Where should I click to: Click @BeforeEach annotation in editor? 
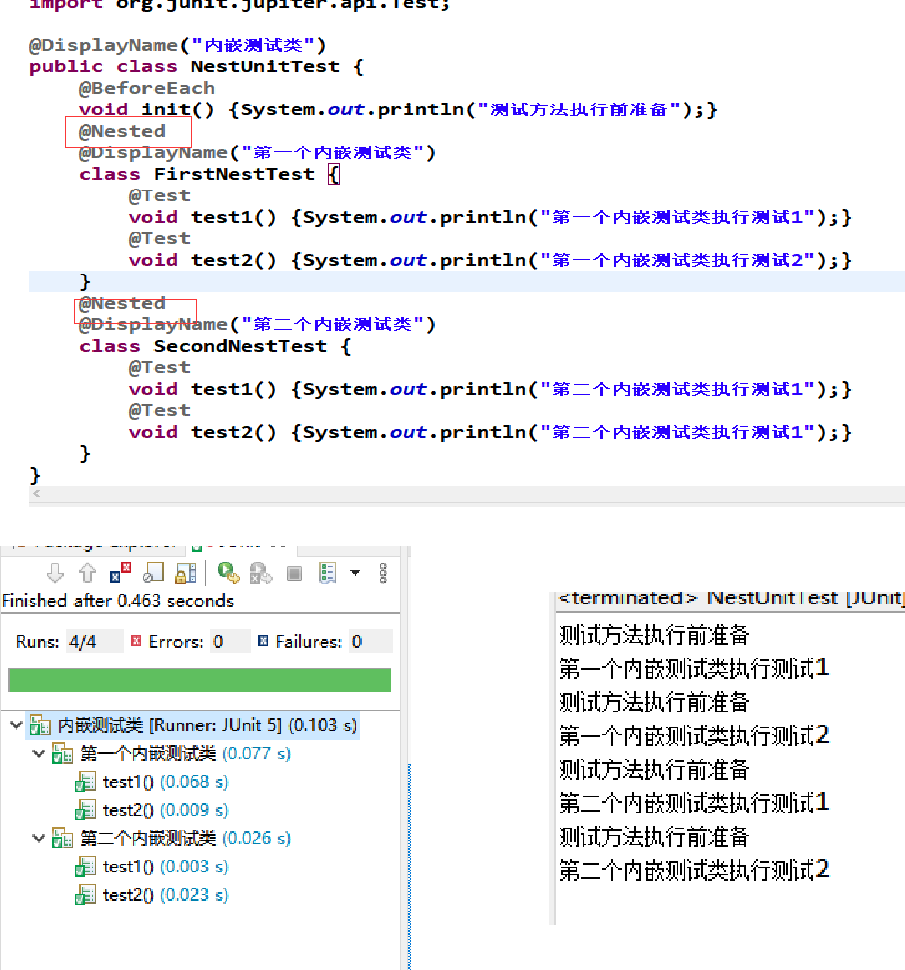point(147,88)
